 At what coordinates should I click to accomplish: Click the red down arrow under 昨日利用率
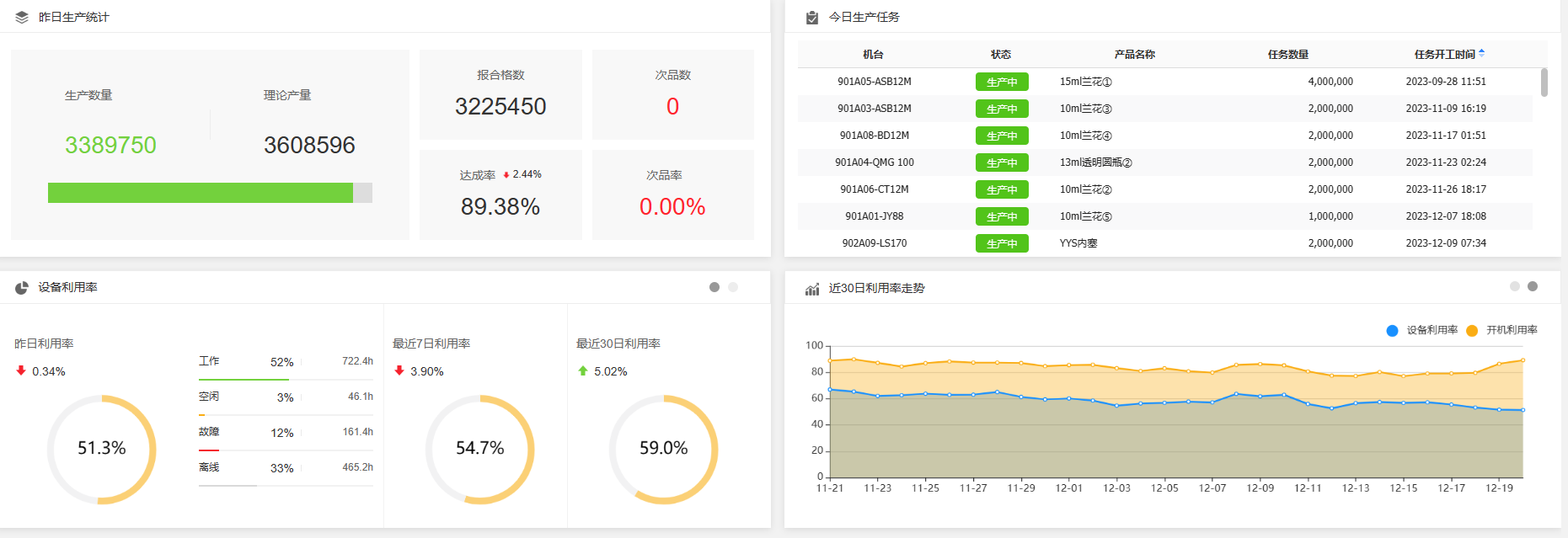click(21, 370)
